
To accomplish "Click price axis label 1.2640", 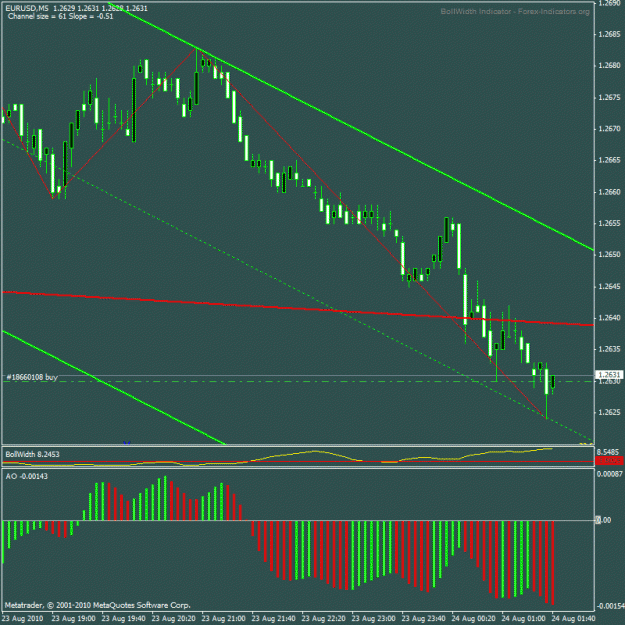I will (x=609, y=318).
